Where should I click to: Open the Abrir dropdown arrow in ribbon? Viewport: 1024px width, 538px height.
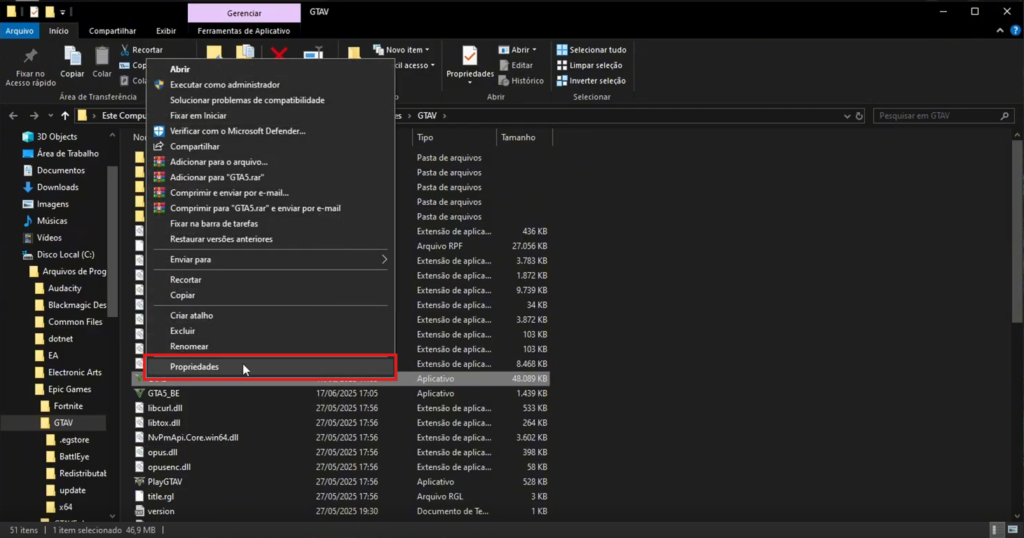534,50
